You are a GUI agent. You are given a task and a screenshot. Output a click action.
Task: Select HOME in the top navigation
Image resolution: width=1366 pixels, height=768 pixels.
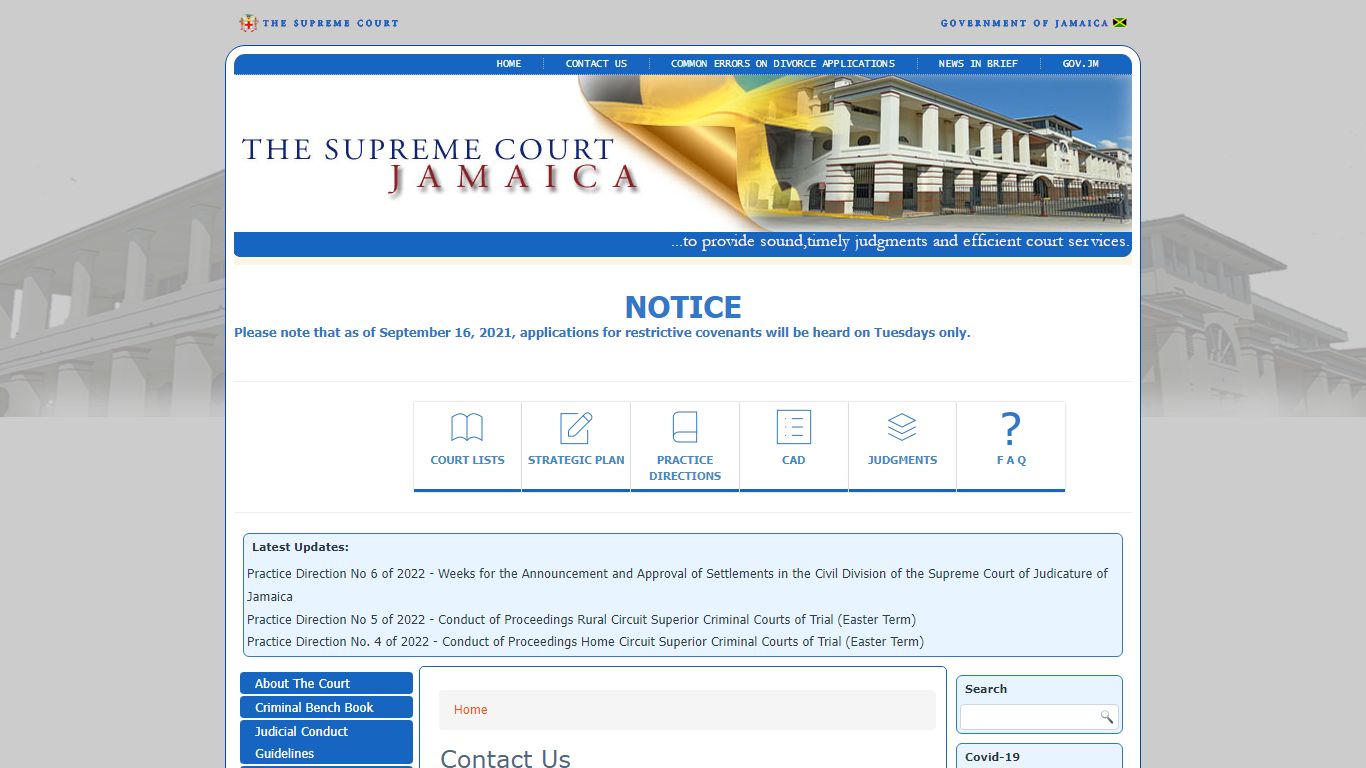pyautogui.click(x=509, y=63)
